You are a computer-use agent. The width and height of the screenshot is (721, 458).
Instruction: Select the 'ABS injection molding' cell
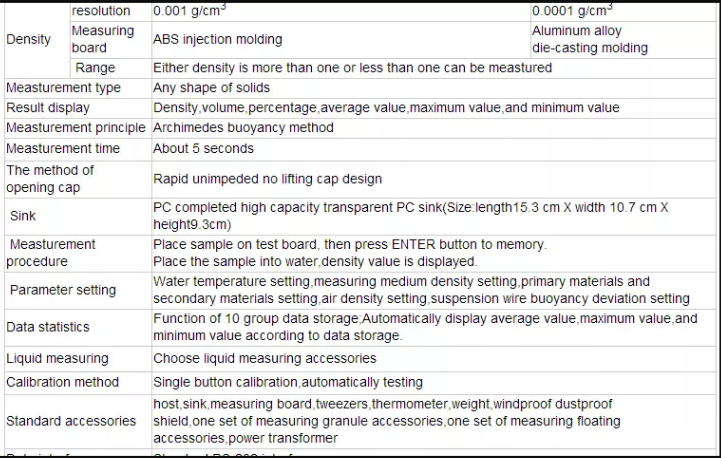click(x=217, y=40)
